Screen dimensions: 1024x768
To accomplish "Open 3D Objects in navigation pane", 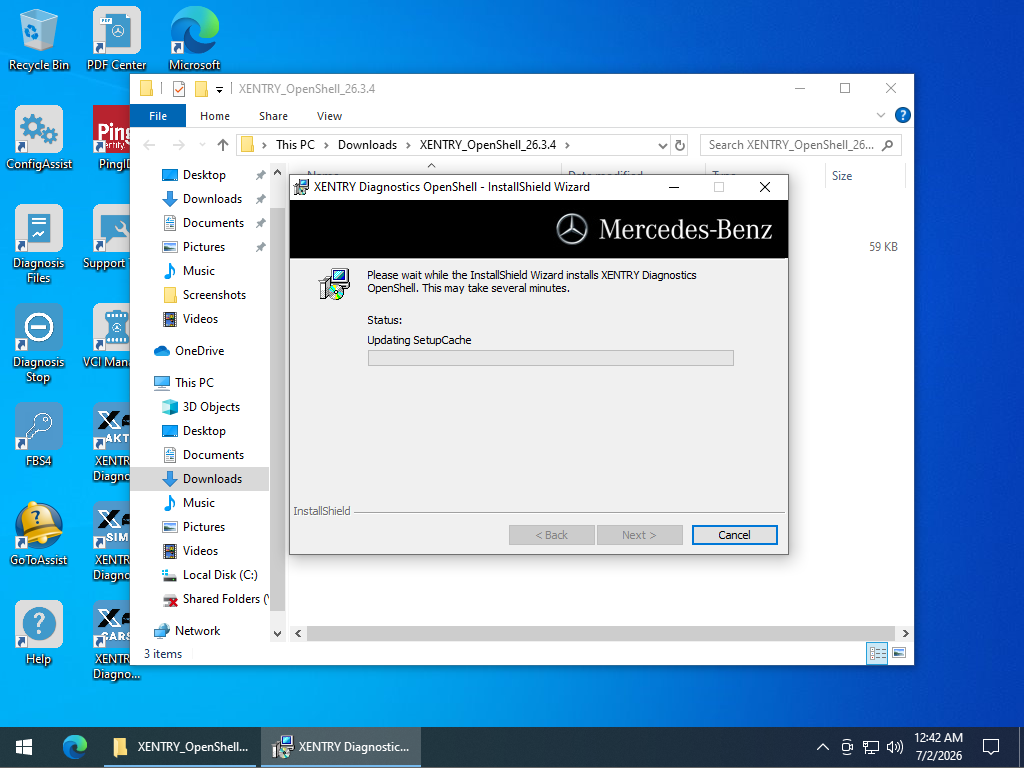I will (x=211, y=407).
